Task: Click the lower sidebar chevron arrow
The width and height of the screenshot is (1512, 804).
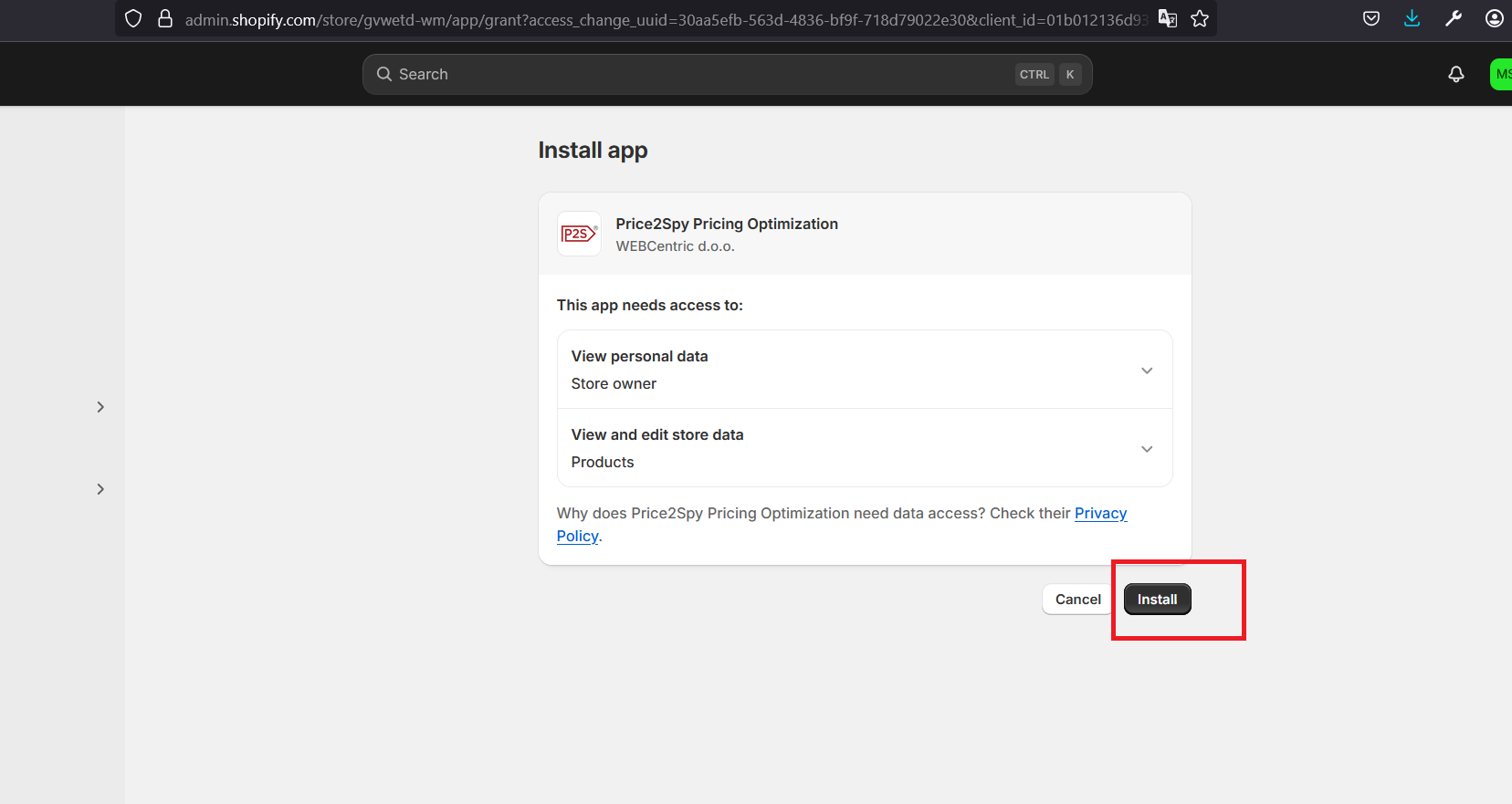Action: [100, 489]
